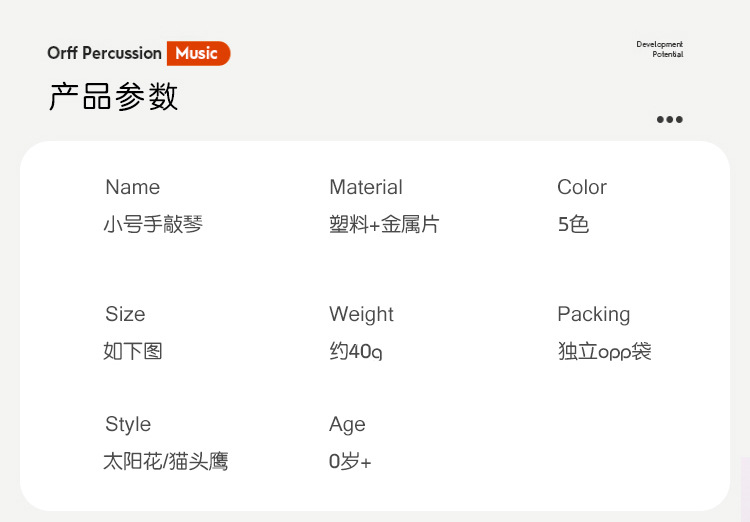This screenshot has width=750, height=522.
Task: Click the 5色 color value
Action: pos(573,225)
